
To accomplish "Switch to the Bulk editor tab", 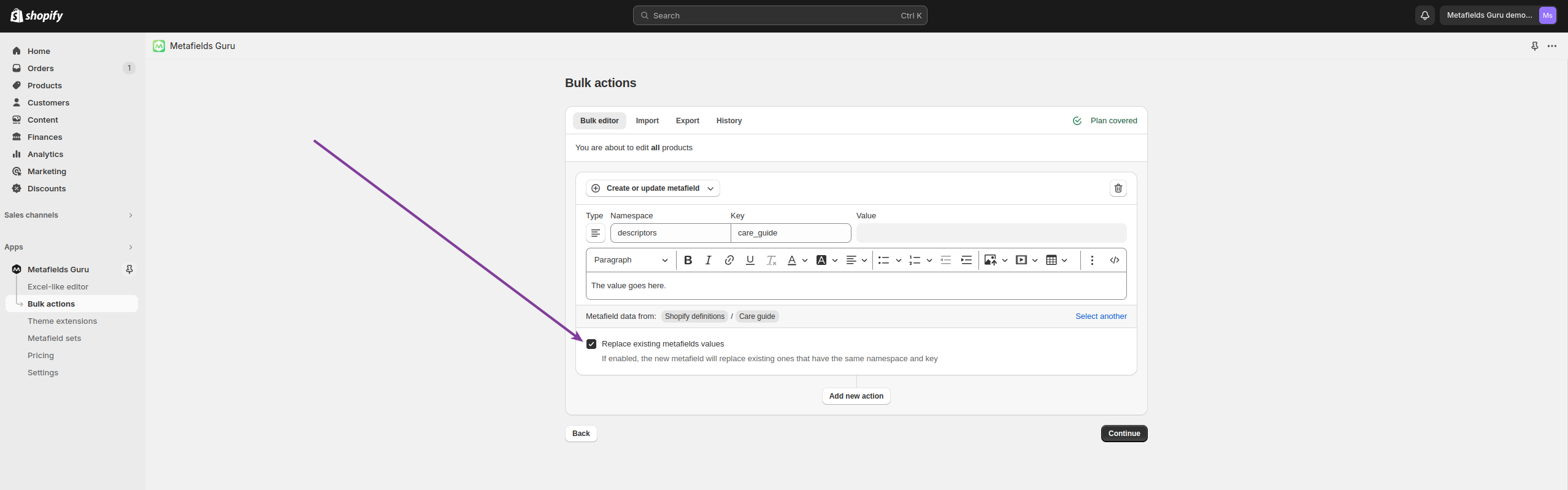I will 599,121.
